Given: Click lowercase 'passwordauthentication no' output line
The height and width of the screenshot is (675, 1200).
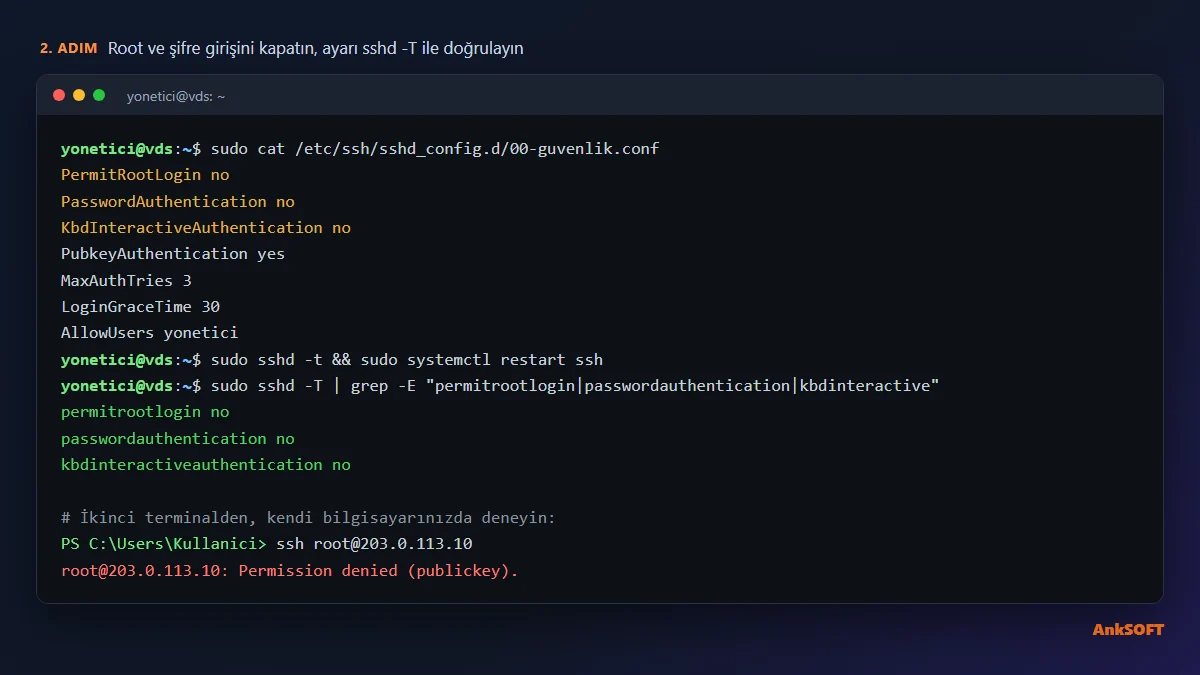Looking at the screenshot, I should [178, 438].
